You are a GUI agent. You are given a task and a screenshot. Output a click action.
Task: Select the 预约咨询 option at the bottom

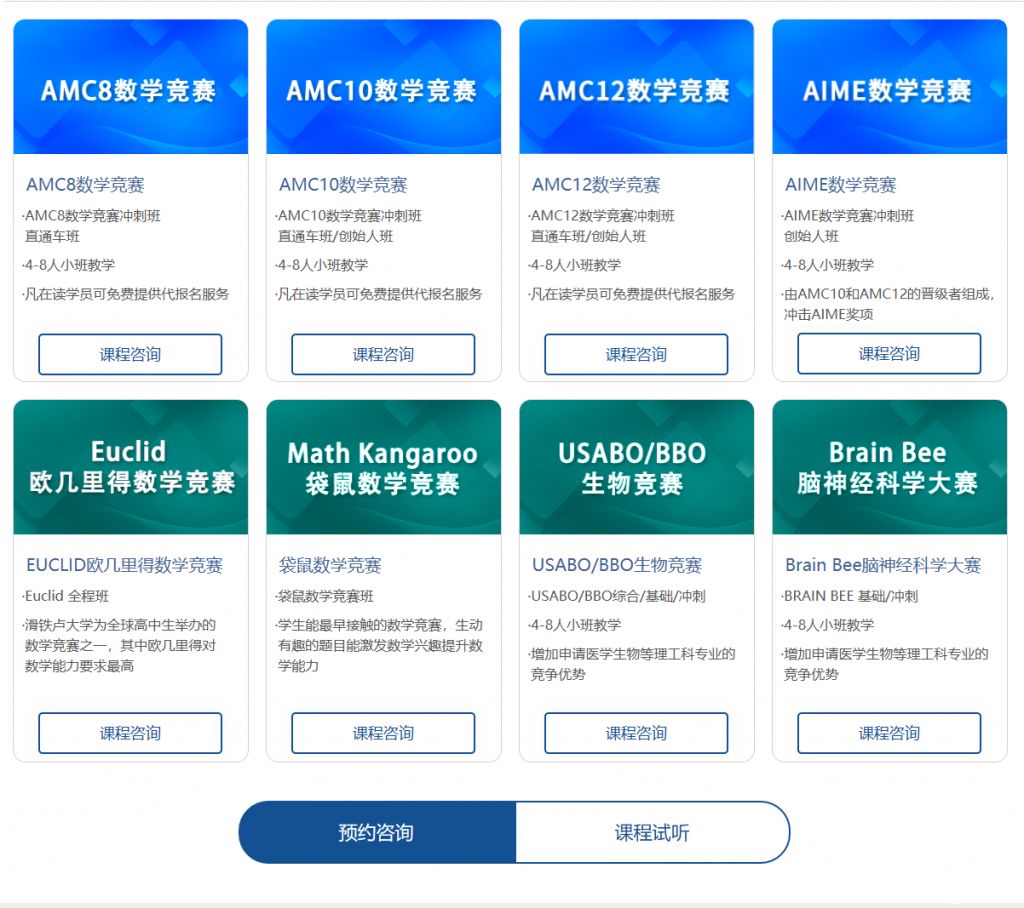tap(375, 832)
